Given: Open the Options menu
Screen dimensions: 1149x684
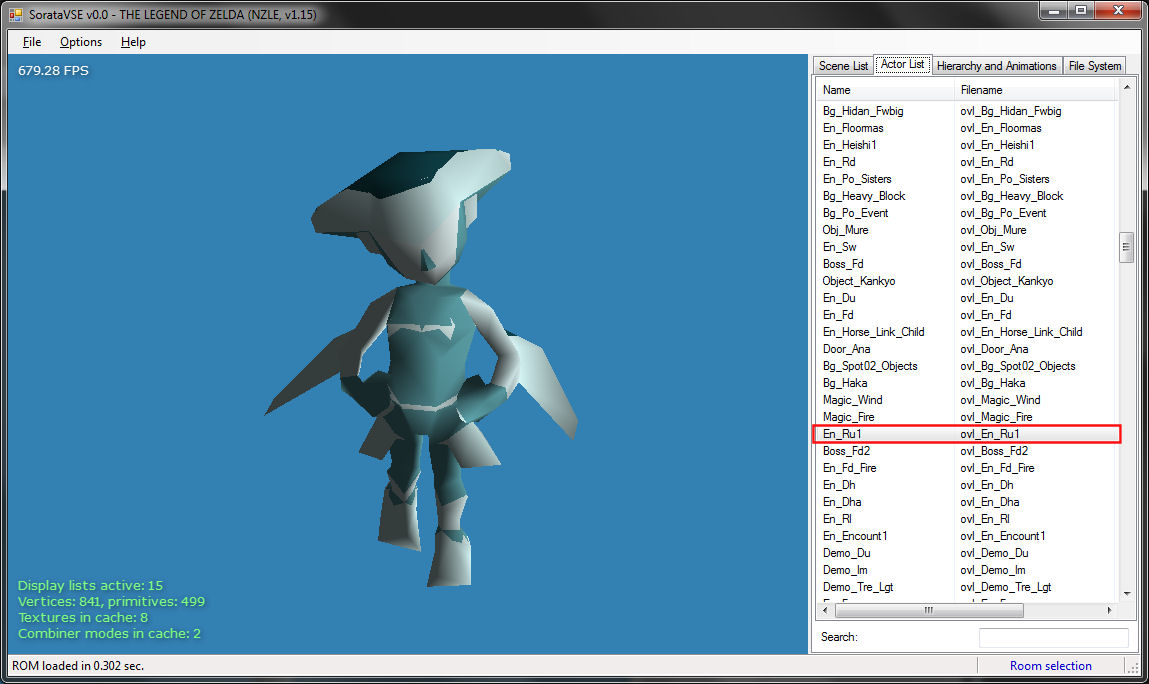Looking at the screenshot, I should [81, 42].
